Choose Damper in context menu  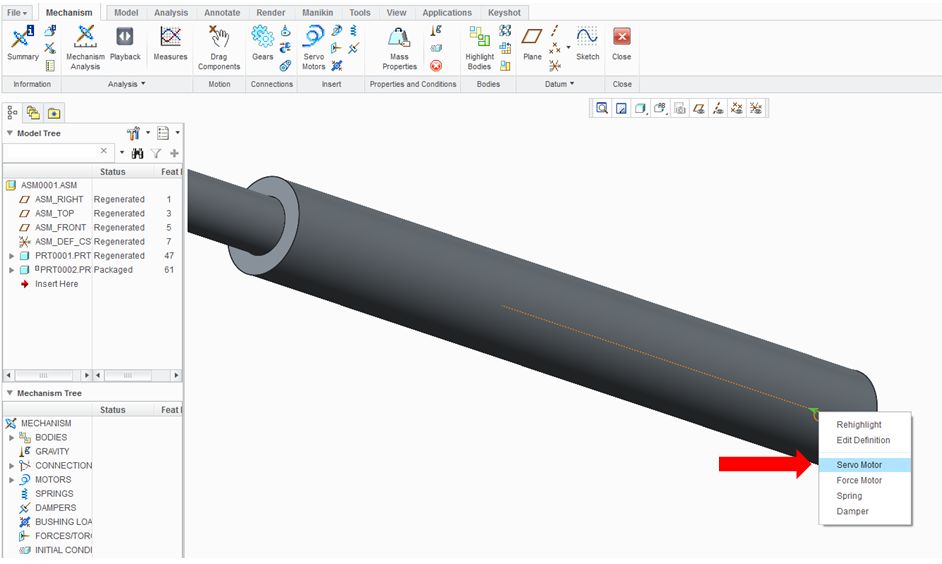click(x=865, y=512)
